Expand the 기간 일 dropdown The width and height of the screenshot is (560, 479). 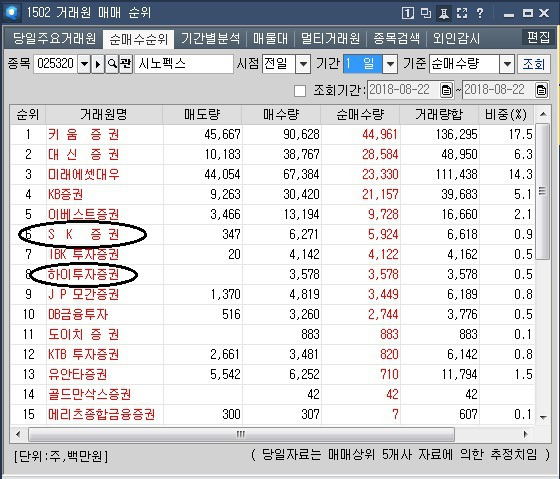point(390,64)
